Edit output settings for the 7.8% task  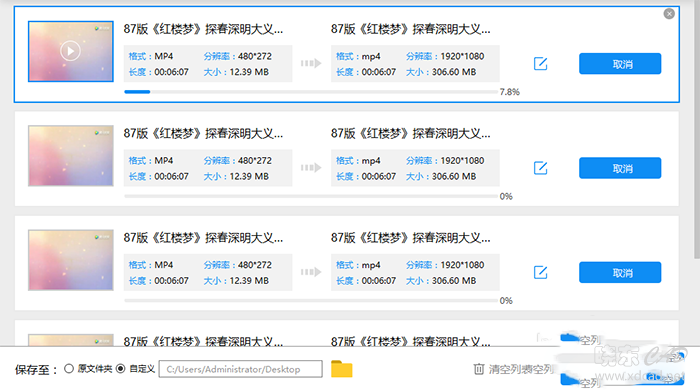point(541,64)
